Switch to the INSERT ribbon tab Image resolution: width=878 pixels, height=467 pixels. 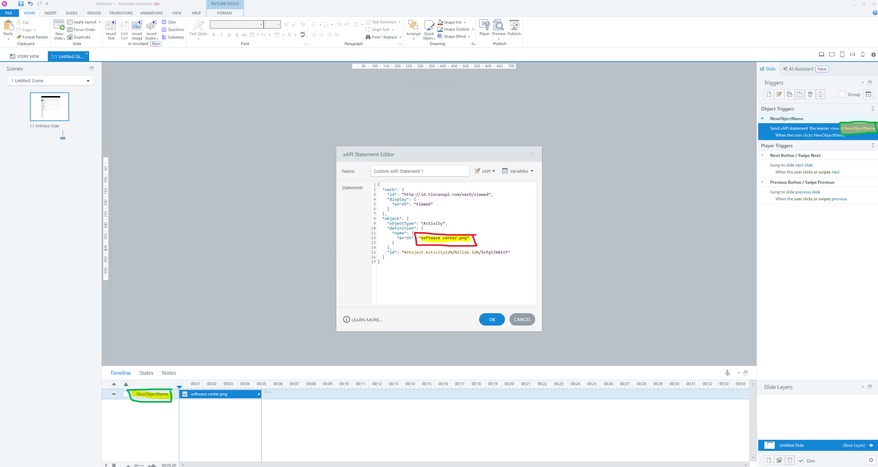[x=50, y=12]
